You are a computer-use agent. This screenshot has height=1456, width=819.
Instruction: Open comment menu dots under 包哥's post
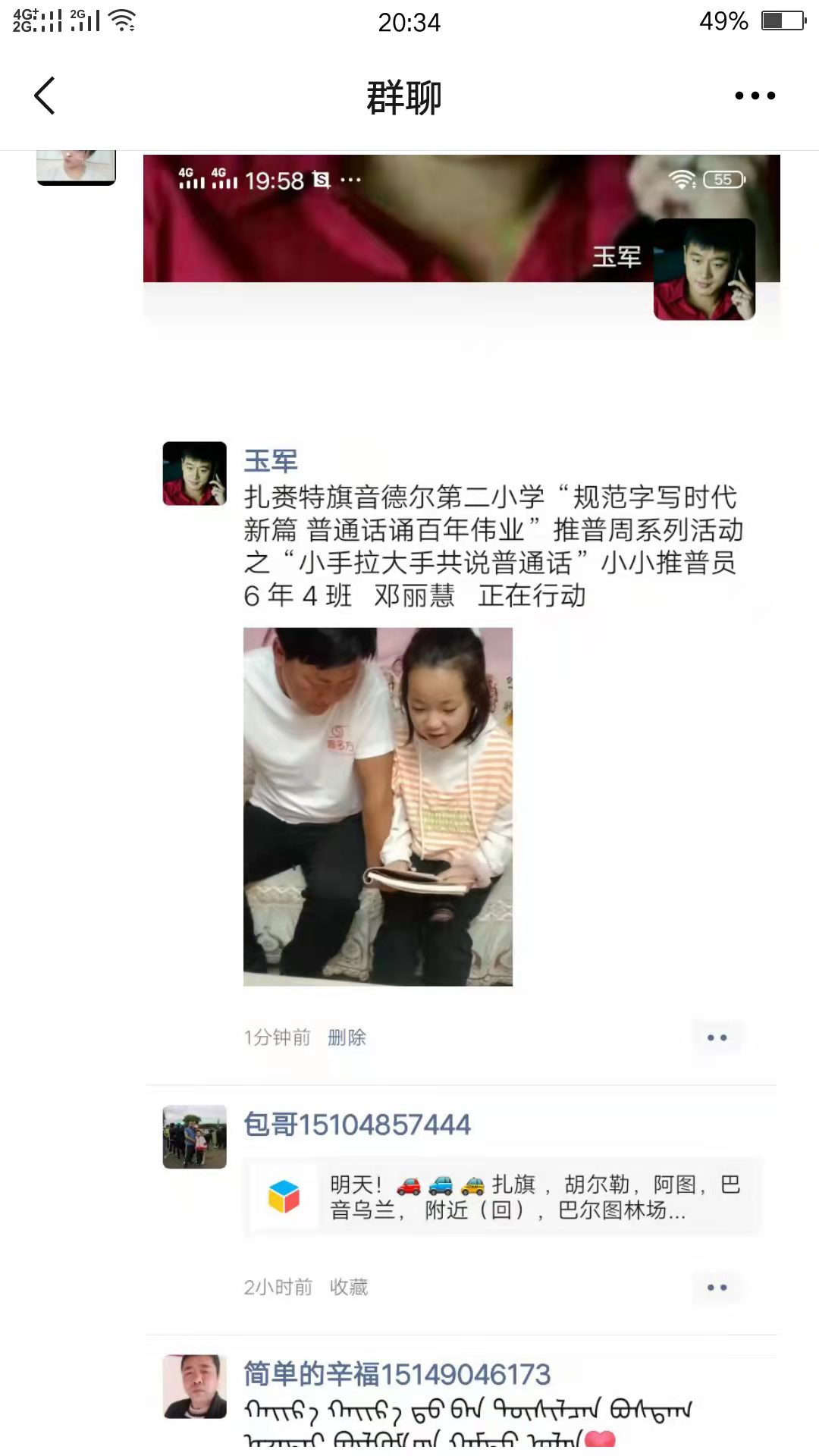pyautogui.click(x=717, y=1287)
